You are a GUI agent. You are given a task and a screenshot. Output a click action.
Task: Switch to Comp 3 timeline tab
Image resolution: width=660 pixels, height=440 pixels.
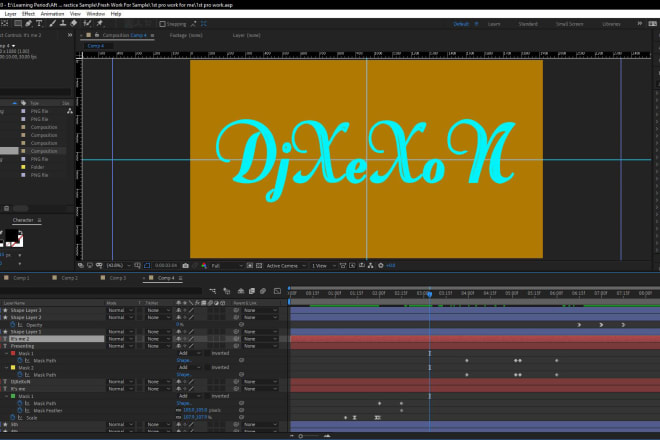pos(117,278)
